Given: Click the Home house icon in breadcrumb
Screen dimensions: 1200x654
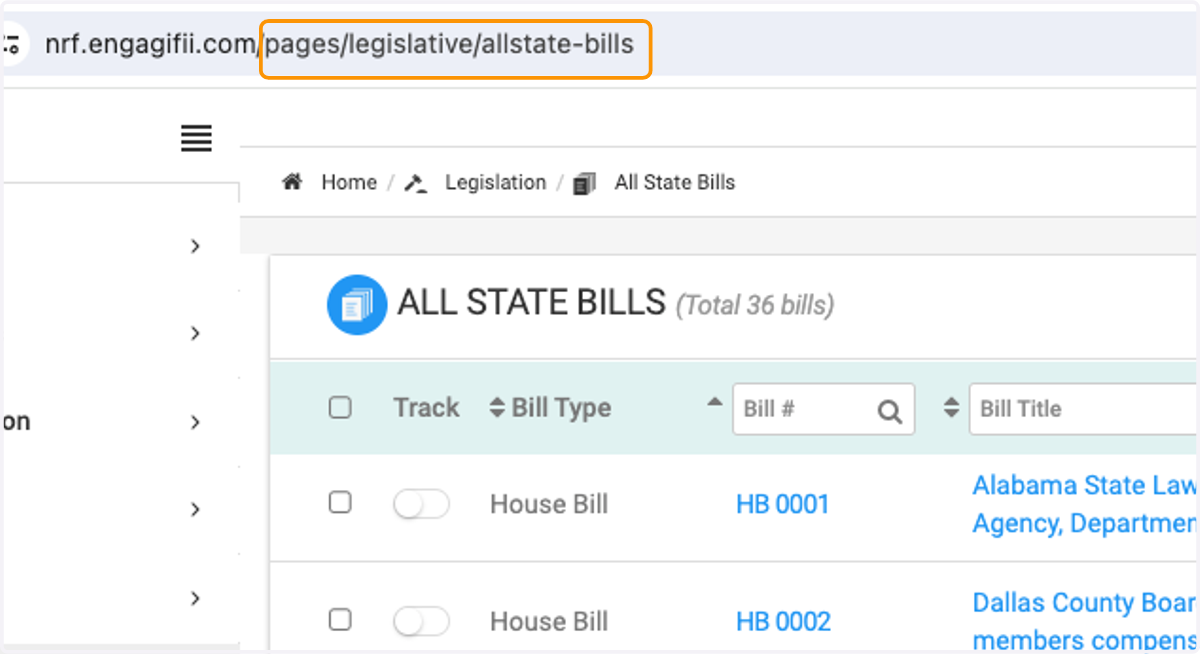Looking at the screenshot, I should (292, 182).
